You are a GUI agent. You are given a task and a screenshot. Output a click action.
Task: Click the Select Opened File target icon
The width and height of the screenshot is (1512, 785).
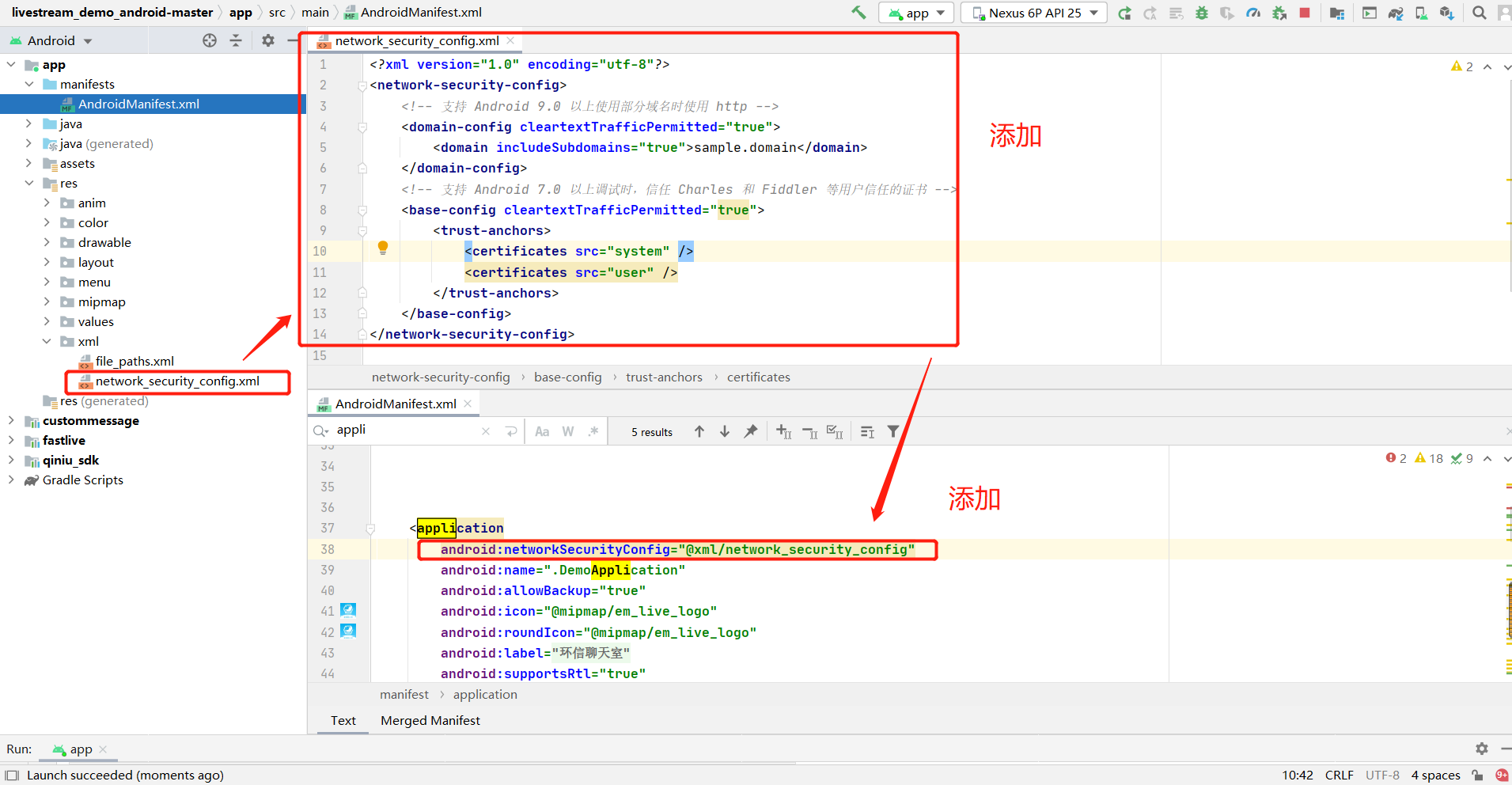[x=210, y=40]
